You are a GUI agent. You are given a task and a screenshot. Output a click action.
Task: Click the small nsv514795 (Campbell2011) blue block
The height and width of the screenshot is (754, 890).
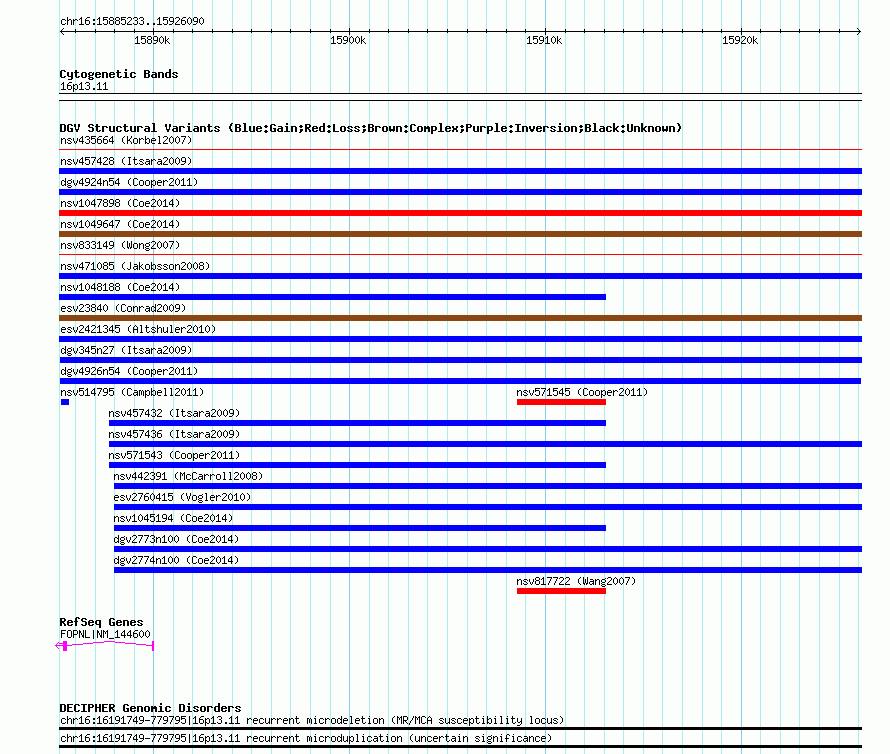(65, 402)
